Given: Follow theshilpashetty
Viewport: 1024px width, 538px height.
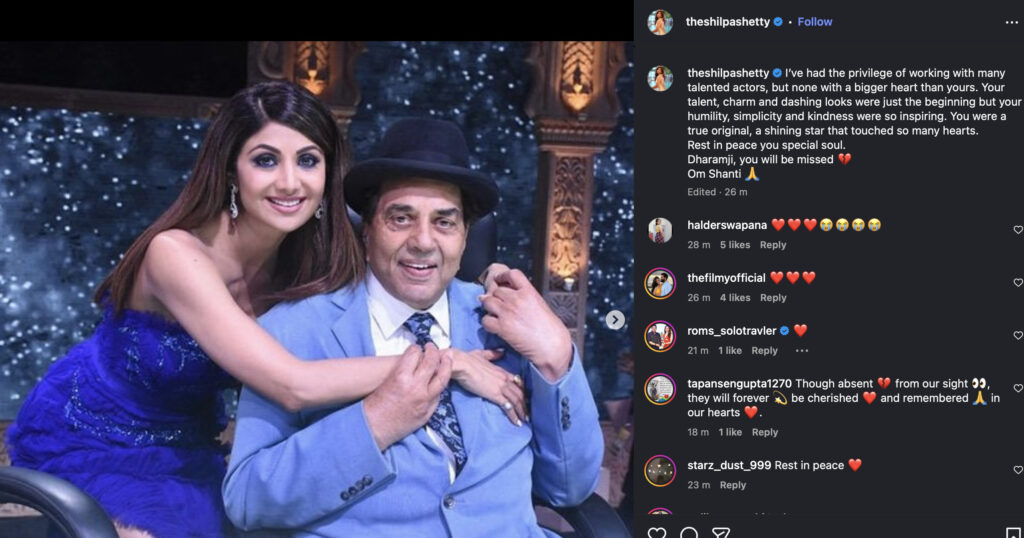Looking at the screenshot, I should (x=815, y=22).
